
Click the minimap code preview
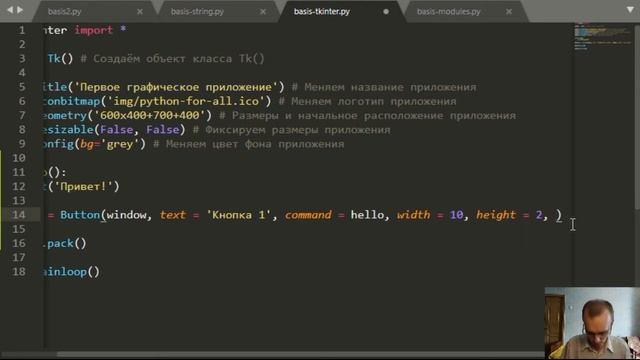(x=602, y=37)
